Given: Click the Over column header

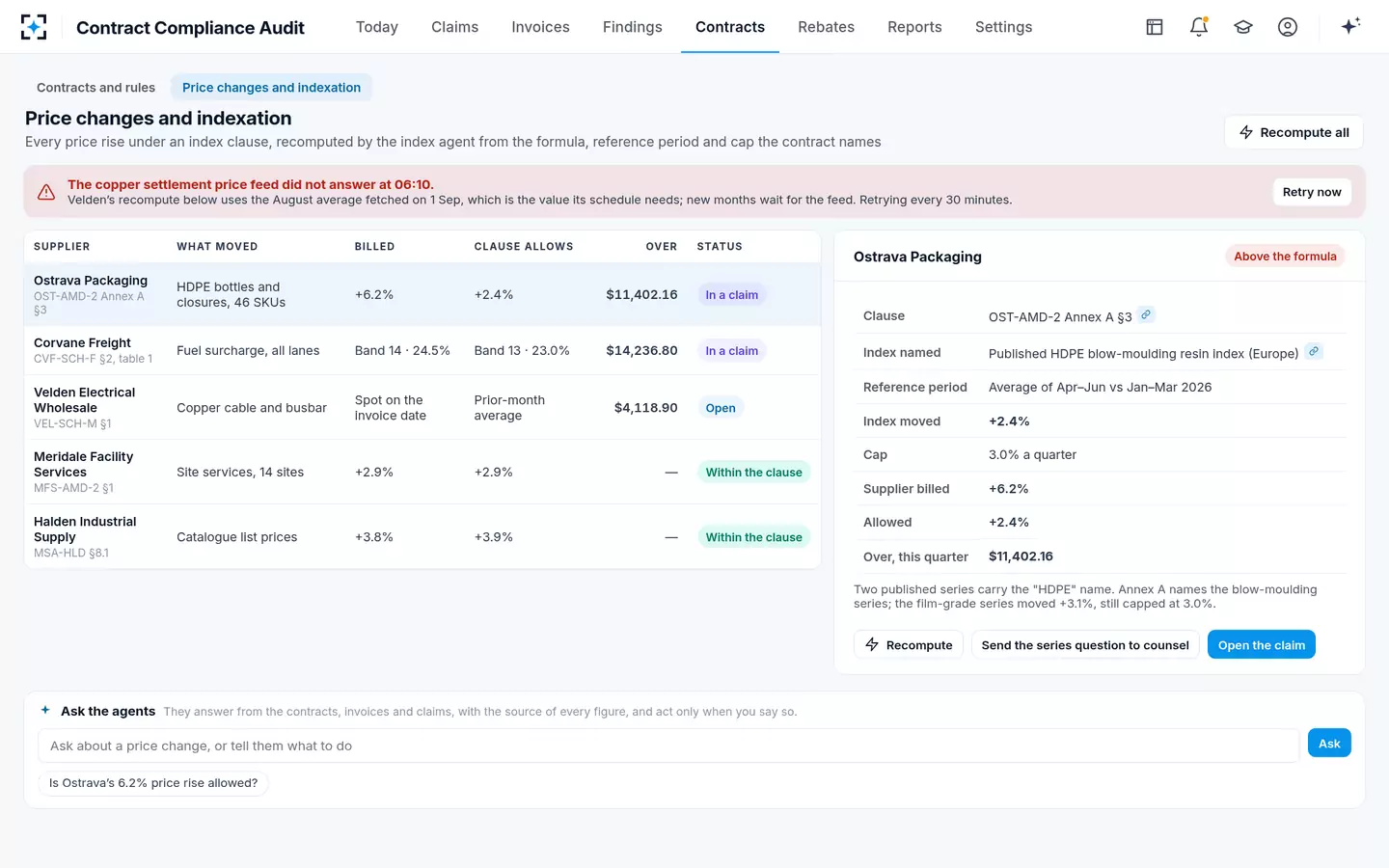Looking at the screenshot, I should [662, 247].
